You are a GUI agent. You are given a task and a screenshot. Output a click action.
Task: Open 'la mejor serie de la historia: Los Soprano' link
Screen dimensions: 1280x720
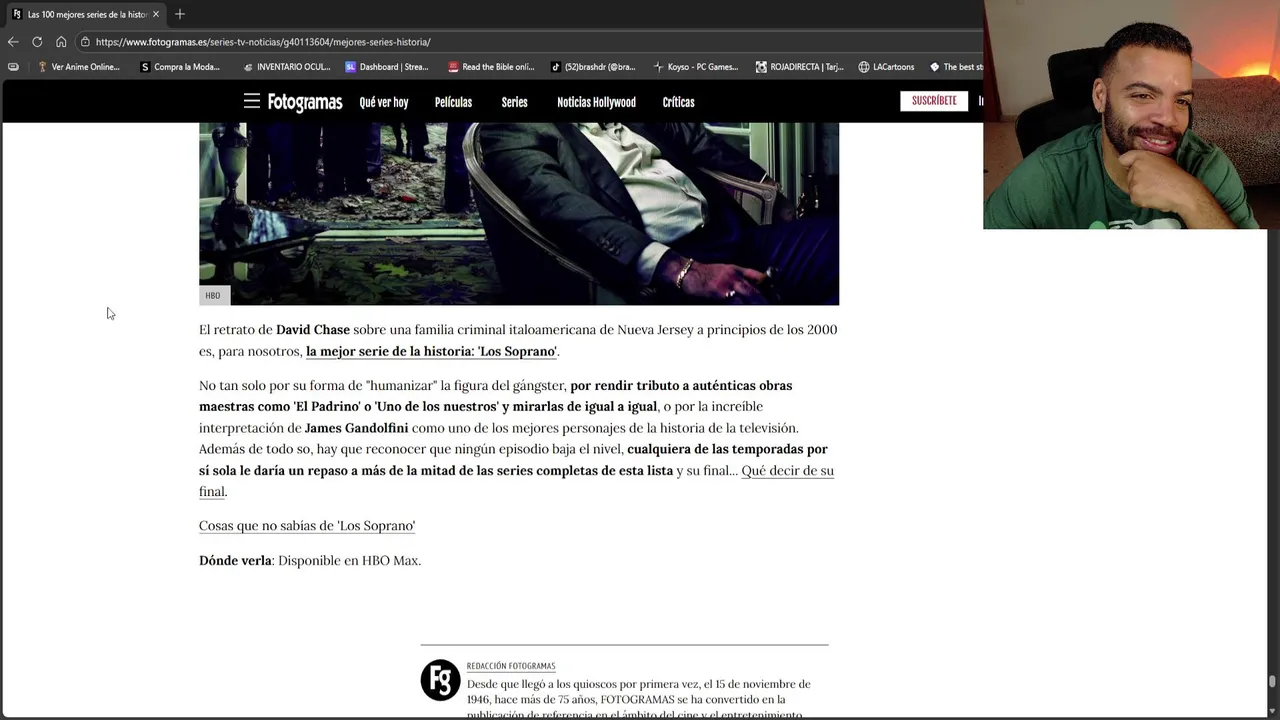pyautogui.click(x=431, y=352)
